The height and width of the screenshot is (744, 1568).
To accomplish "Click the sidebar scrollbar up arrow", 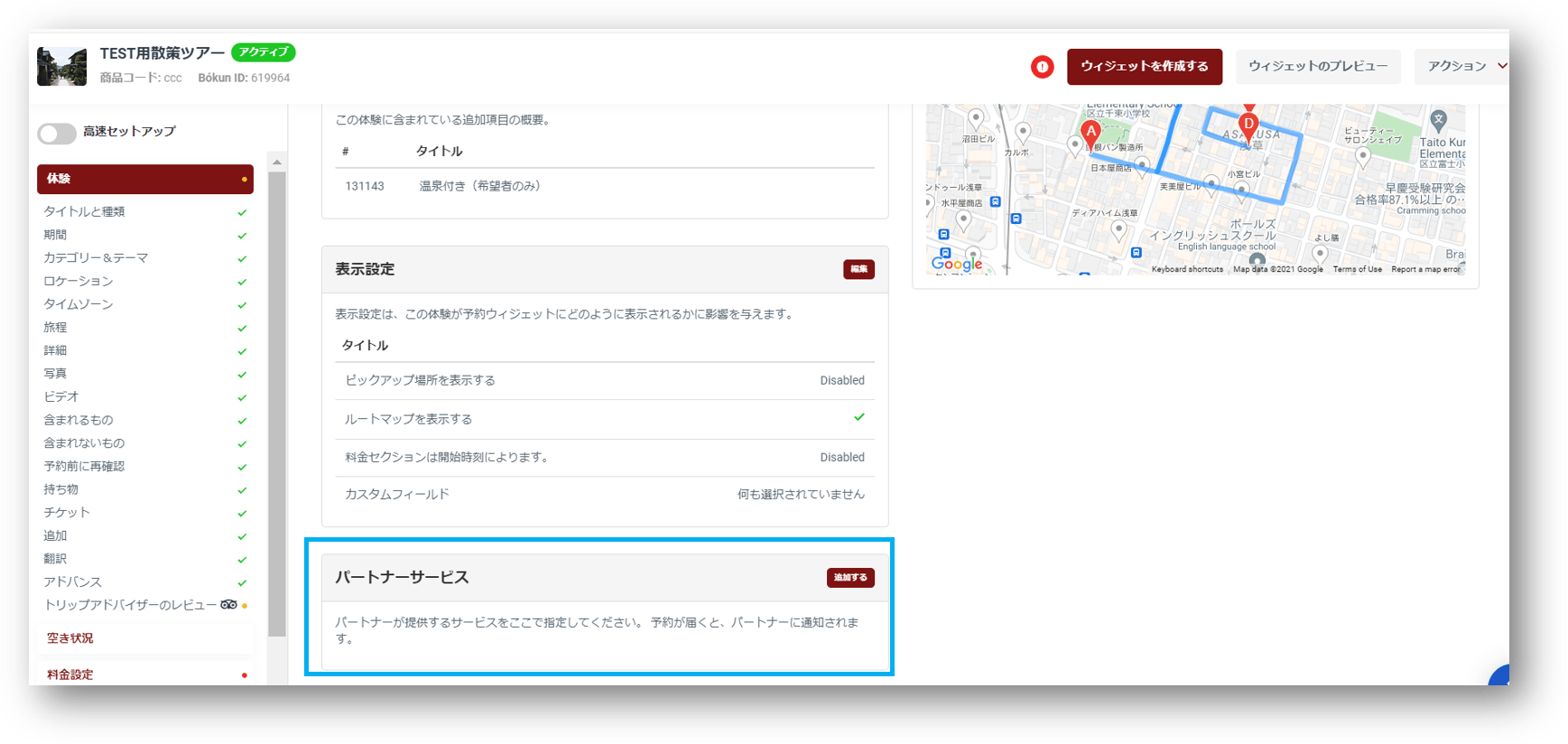I will click(277, 163).
